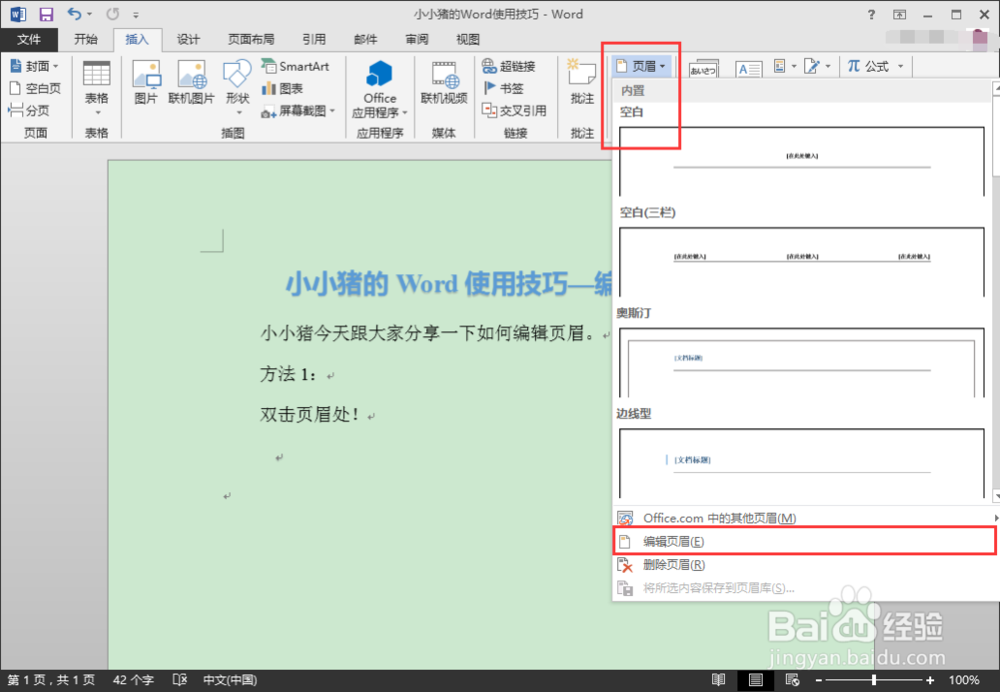The image size is (1000, 692).
Task: Open Office 应用程序 apps dropdown
Action: 379,89
